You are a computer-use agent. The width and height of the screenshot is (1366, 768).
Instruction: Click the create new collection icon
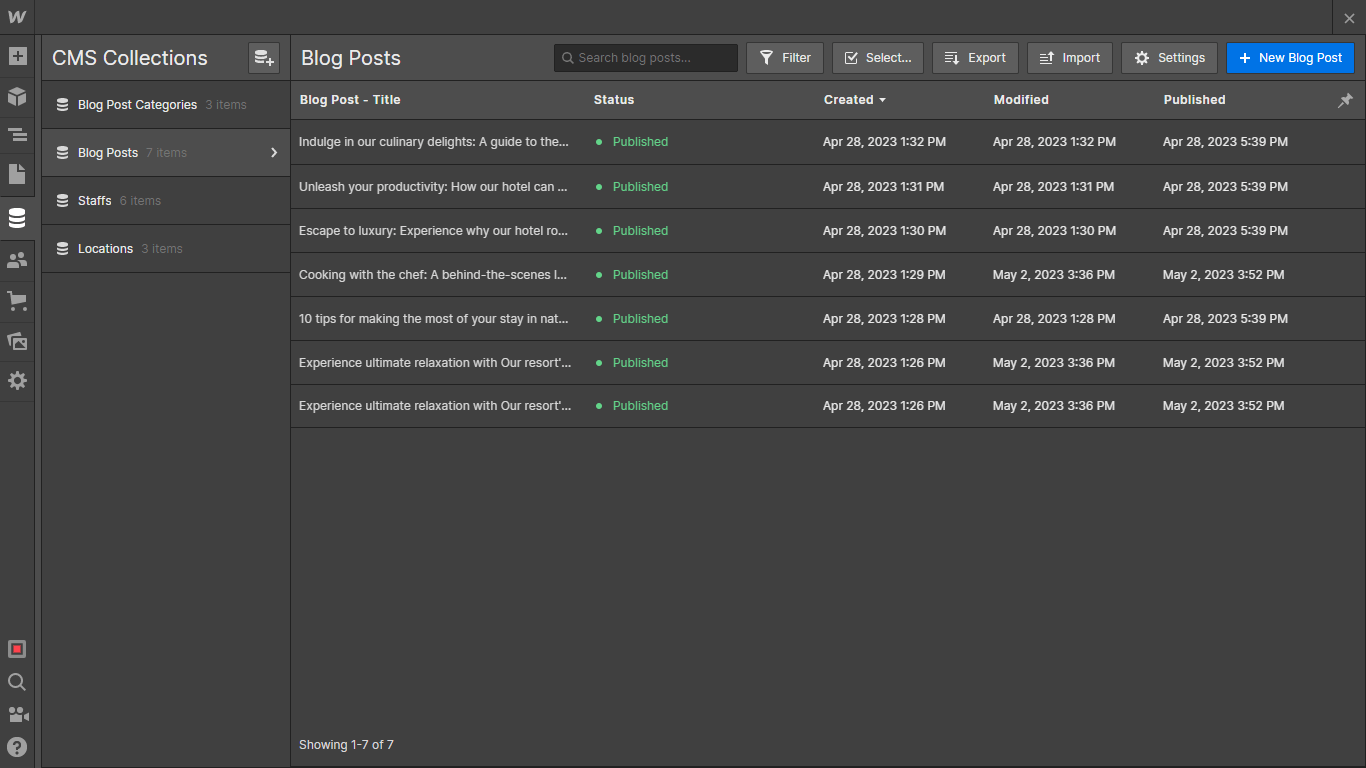coord(264,58)
